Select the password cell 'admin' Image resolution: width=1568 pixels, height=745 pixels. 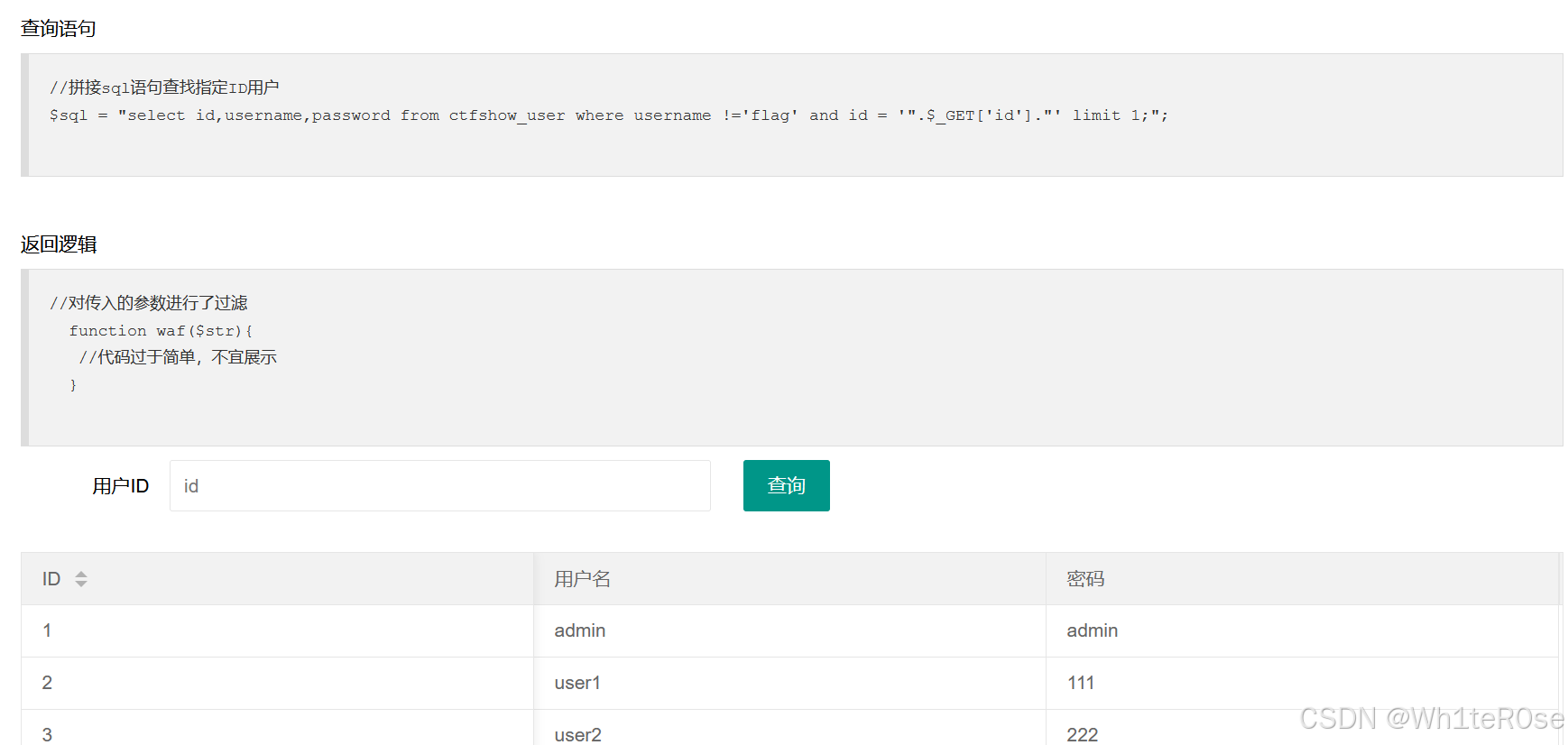point(1303,630)
